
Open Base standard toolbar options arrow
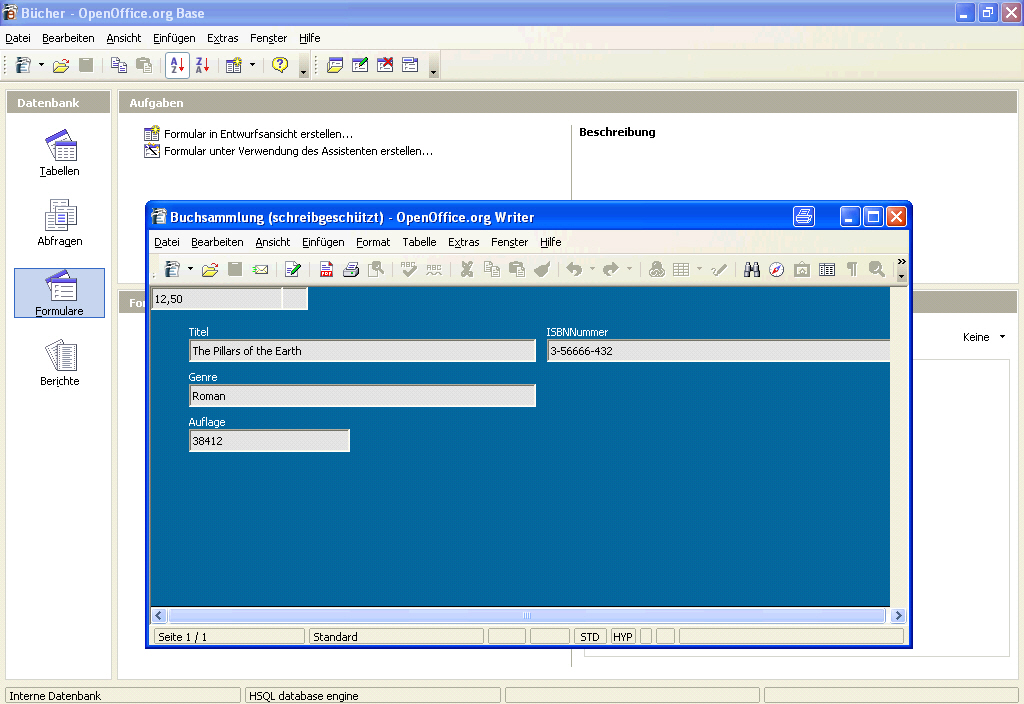pos(304,67)
